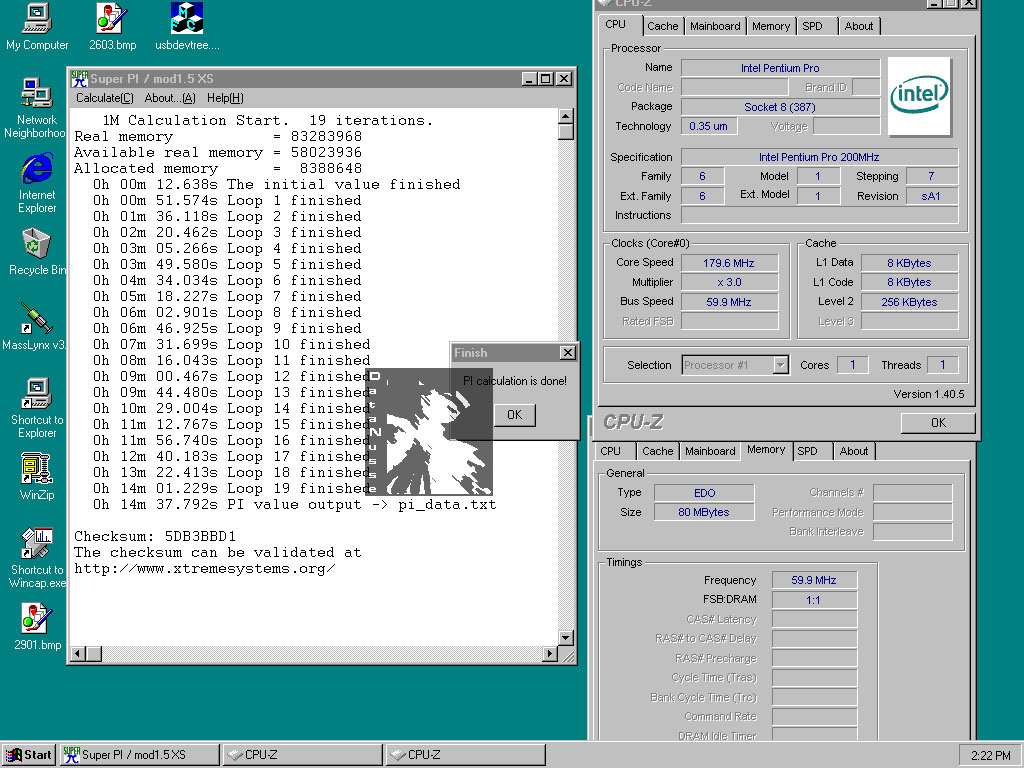Viewport: 1024px width, 768px height.
Task: Click OK in the Finish dialog
Action: coord(515,415)
